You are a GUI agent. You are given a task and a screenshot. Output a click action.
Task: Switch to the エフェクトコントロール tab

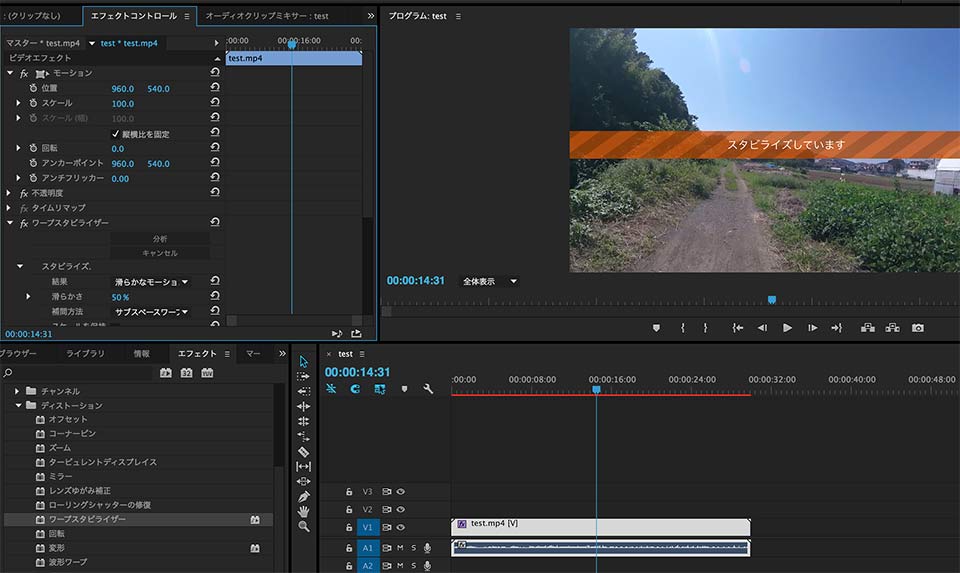coord(133,16)
